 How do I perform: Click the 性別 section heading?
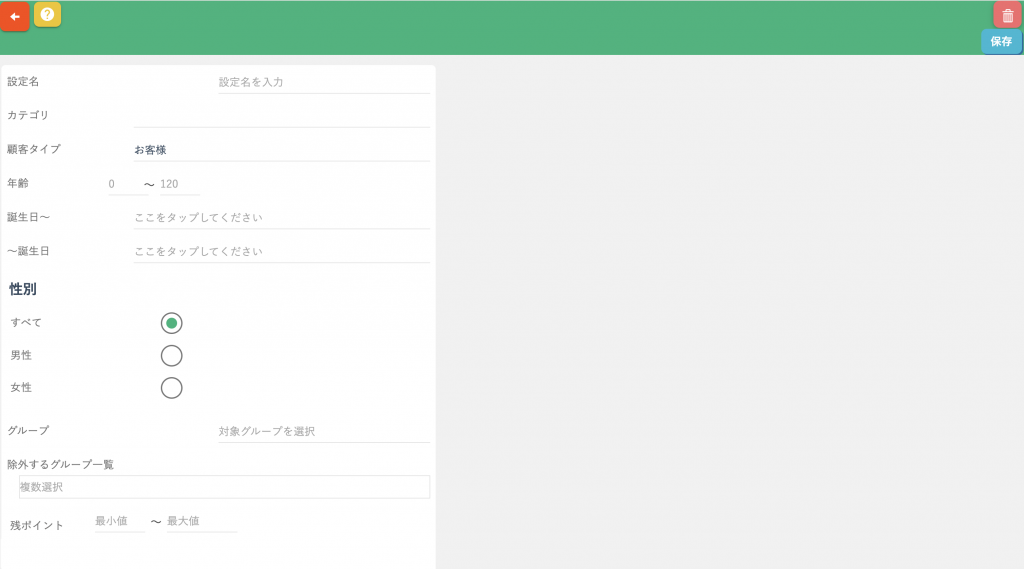click(23, 289)
